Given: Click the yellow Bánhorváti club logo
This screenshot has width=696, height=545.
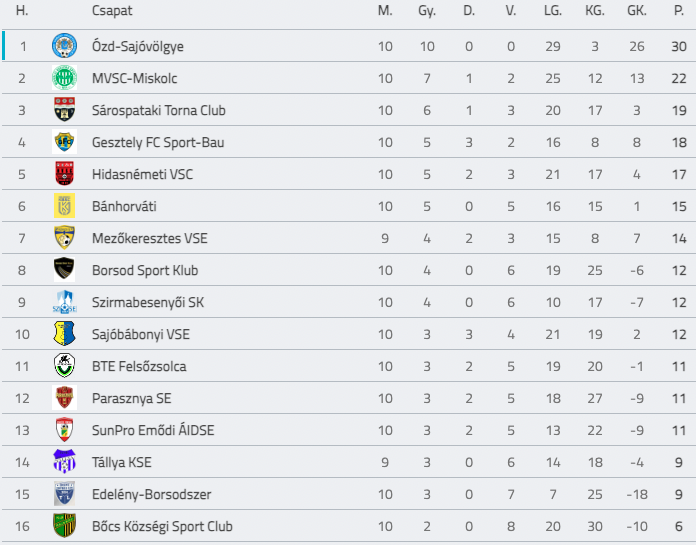Looking at the screenshot, I should click(64, 205).
